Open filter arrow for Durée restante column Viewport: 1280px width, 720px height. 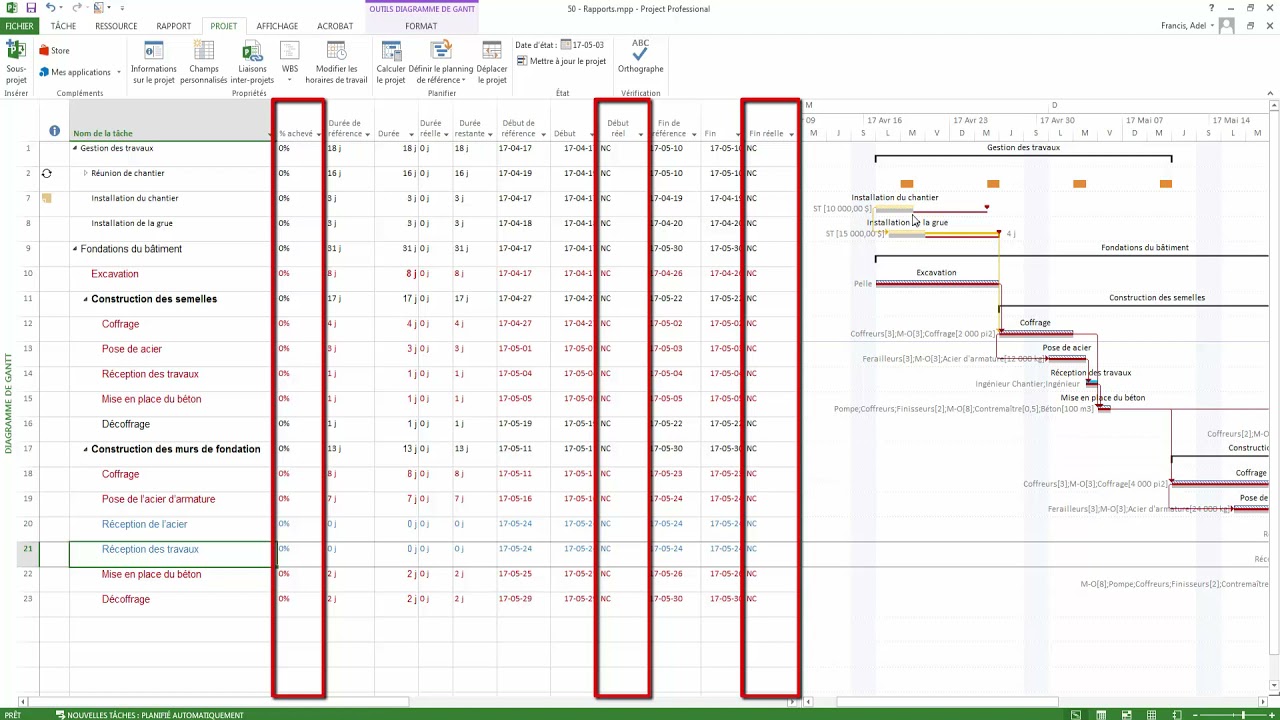click(491, 134)
